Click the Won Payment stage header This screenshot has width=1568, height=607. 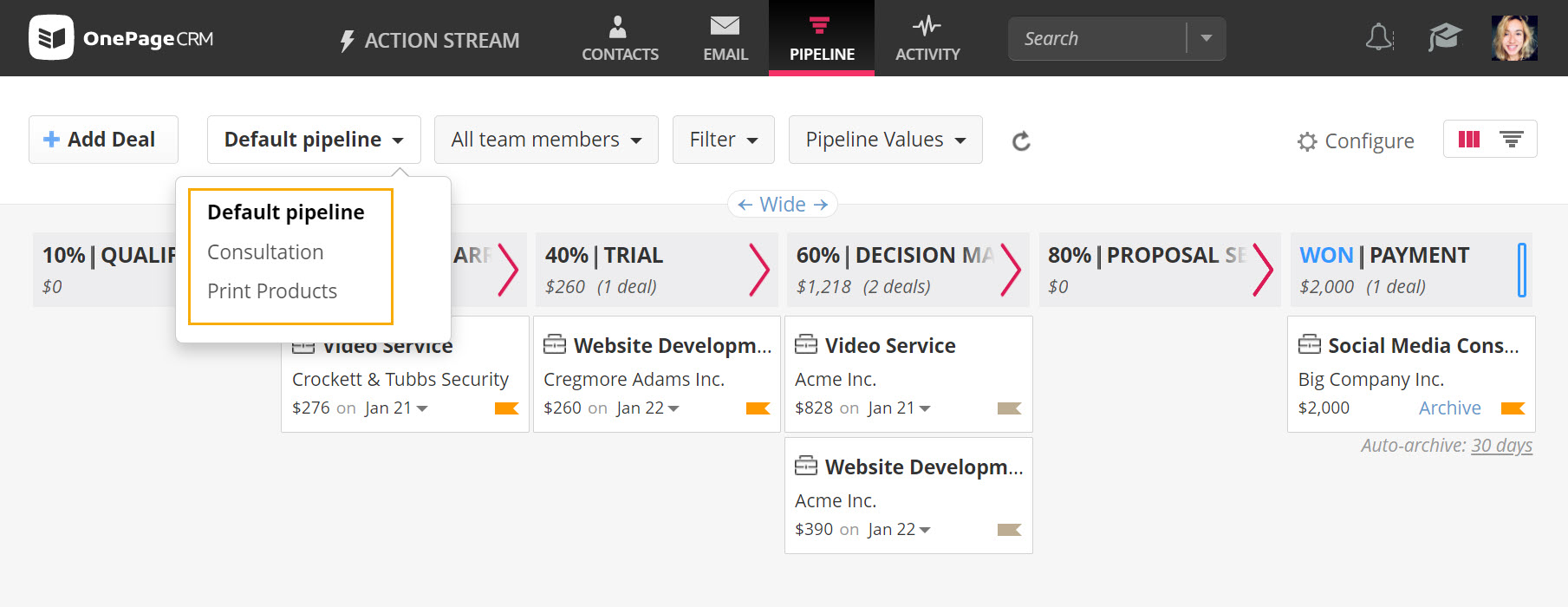point(1411,270)
